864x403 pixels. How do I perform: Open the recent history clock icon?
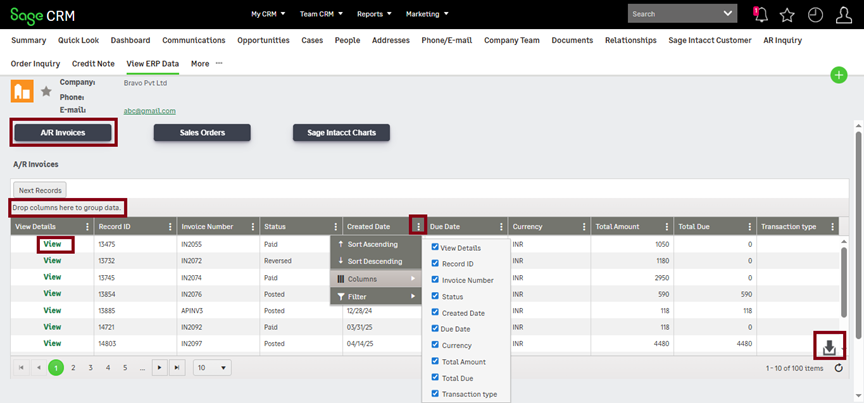click(x=815, y=15)
